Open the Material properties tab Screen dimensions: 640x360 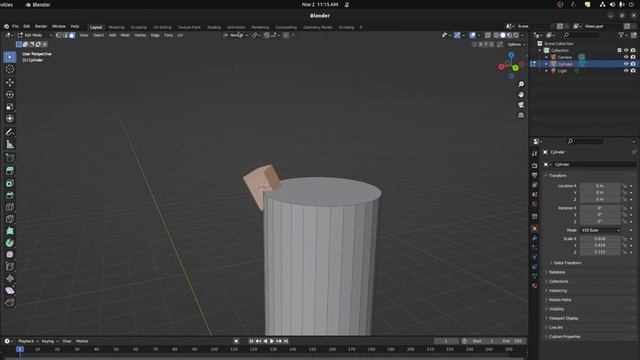pyautogui.click(x=535, y=286)
